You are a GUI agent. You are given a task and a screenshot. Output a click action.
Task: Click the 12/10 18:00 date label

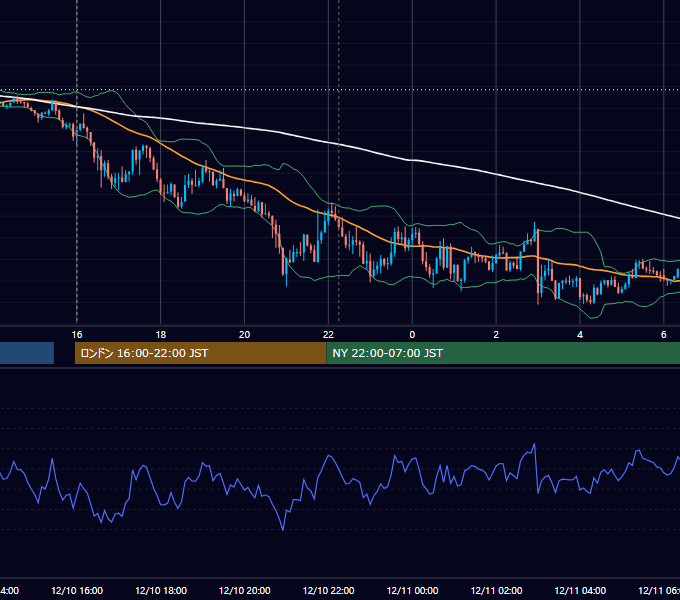(161, 590)
